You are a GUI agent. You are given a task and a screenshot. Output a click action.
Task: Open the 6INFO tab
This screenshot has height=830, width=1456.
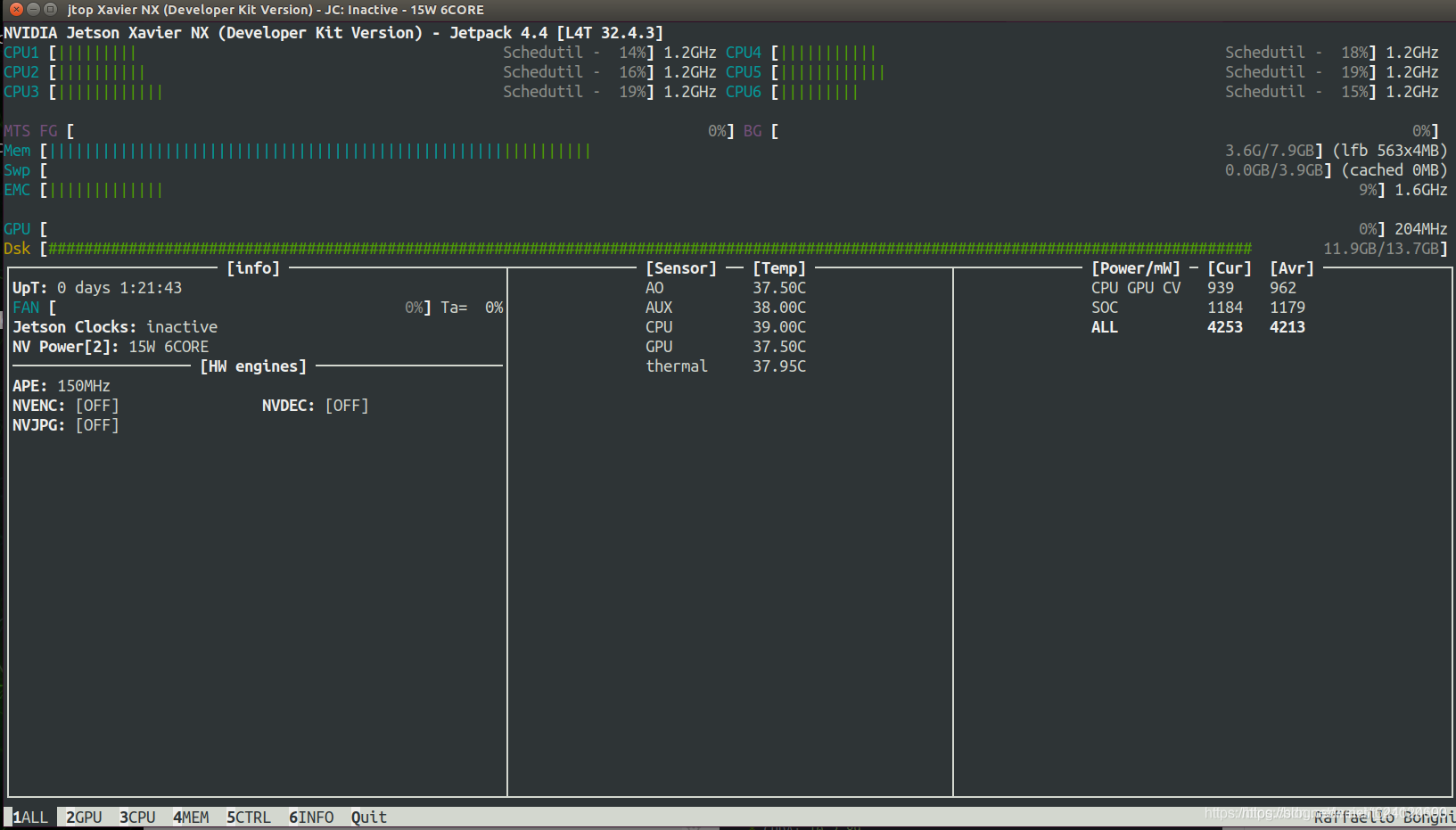tap(311, 818)
